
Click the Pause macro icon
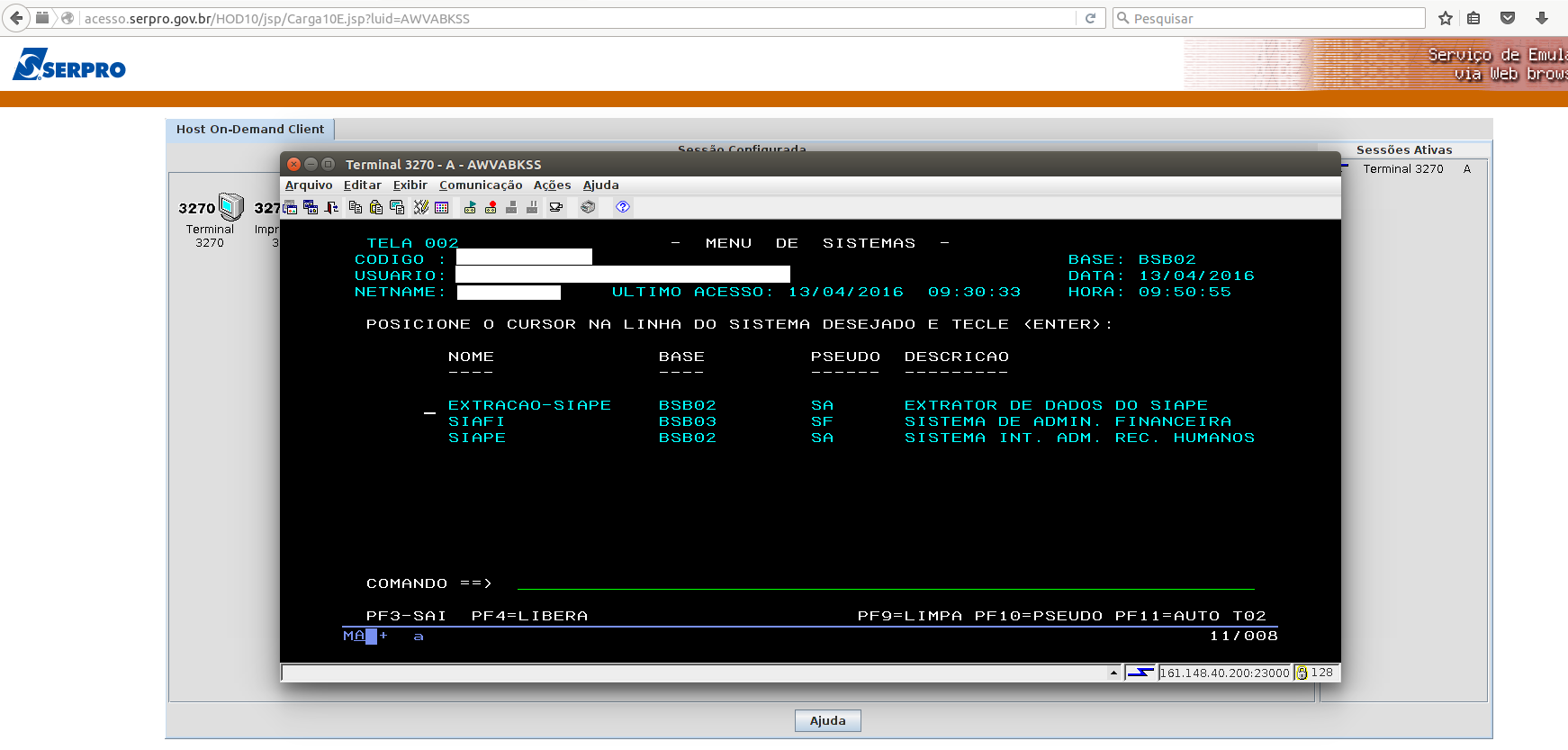tap(532, 207)
